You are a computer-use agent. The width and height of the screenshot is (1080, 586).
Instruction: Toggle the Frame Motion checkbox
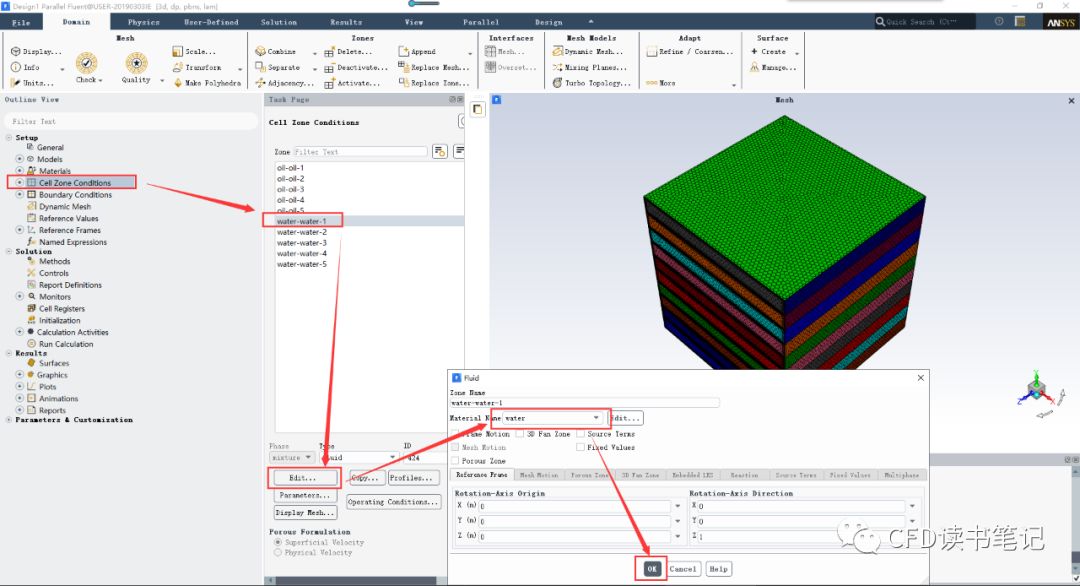(x=455, y=434)
